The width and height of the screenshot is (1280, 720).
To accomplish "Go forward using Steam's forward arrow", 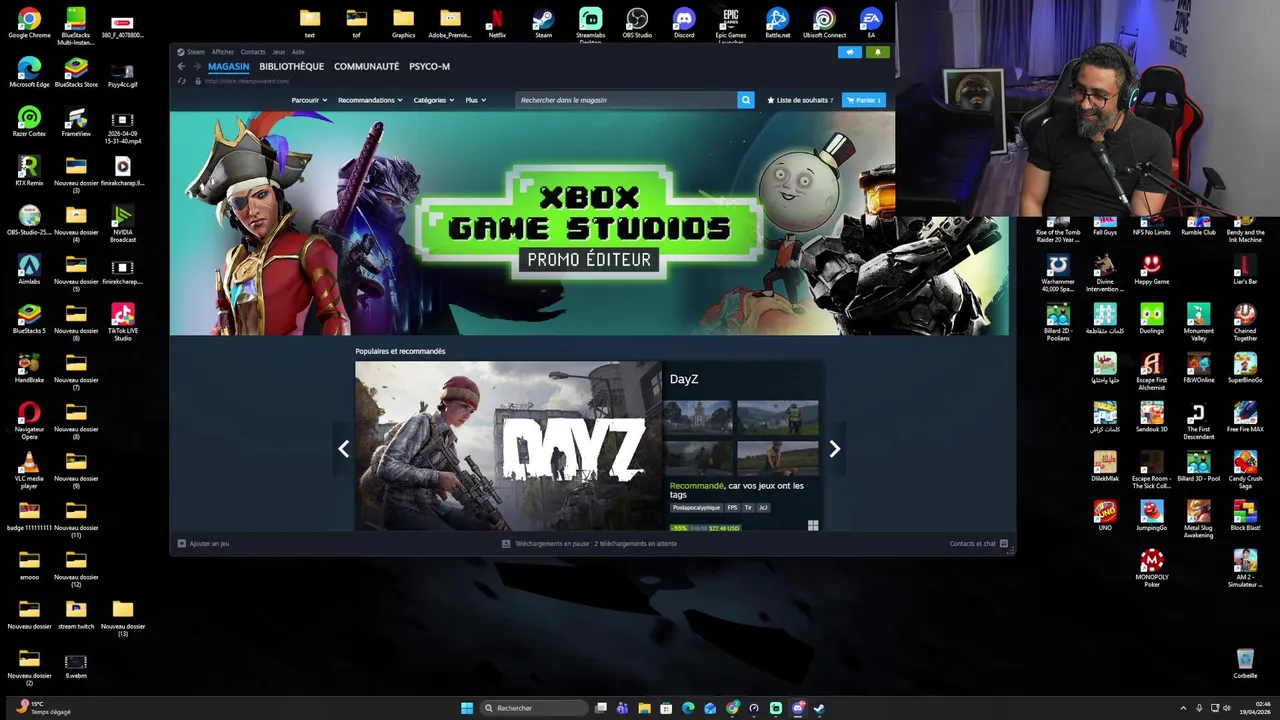I will [x=196, y=67].
